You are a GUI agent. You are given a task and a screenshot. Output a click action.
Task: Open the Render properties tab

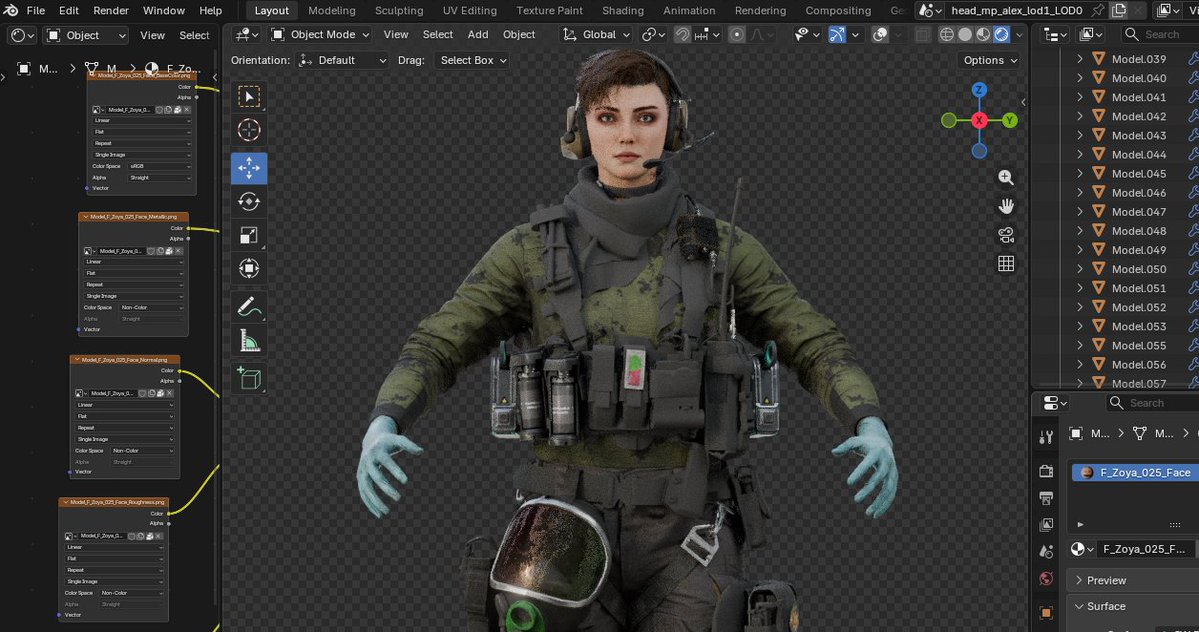(1046, 471)
